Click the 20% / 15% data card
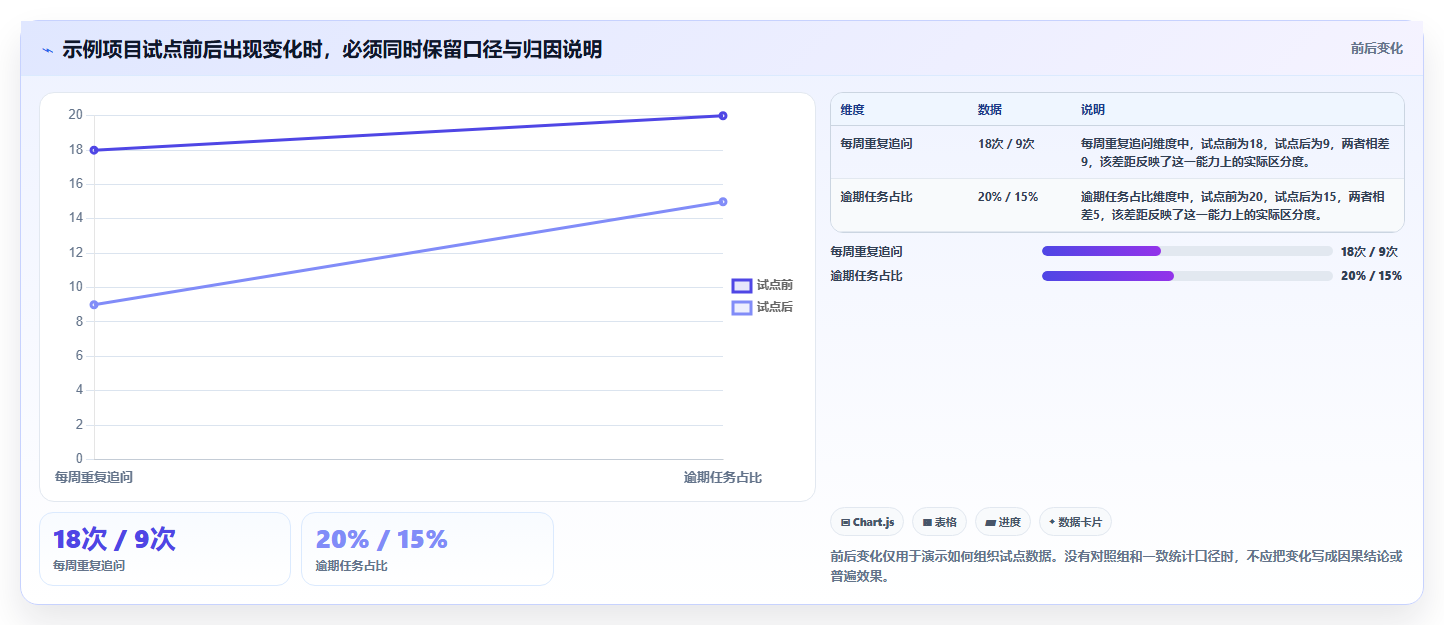The image size is (1444, 625). click(427, 549)
